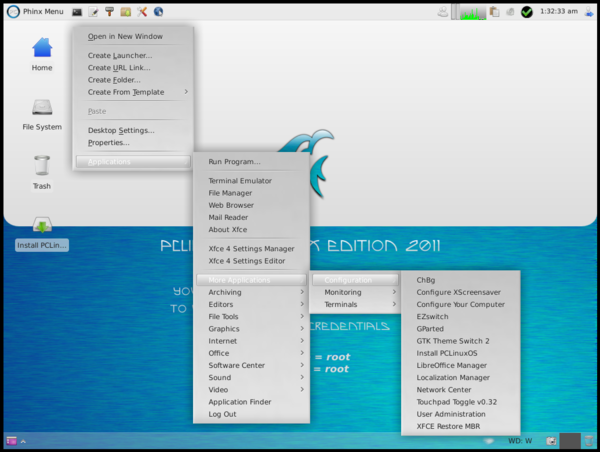Click the tools settings launcher icon
The height and width of the screenshot is (452, 600).
[142, 12]
